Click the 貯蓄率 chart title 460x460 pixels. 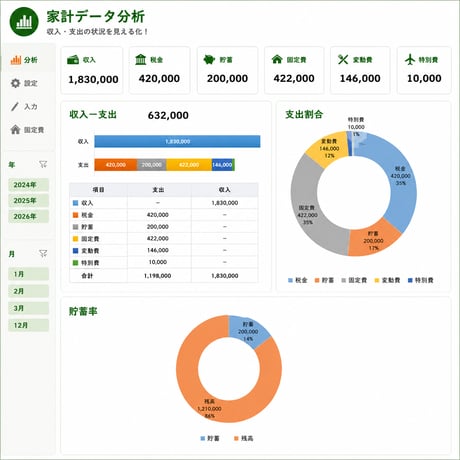(x=83, y=311)
